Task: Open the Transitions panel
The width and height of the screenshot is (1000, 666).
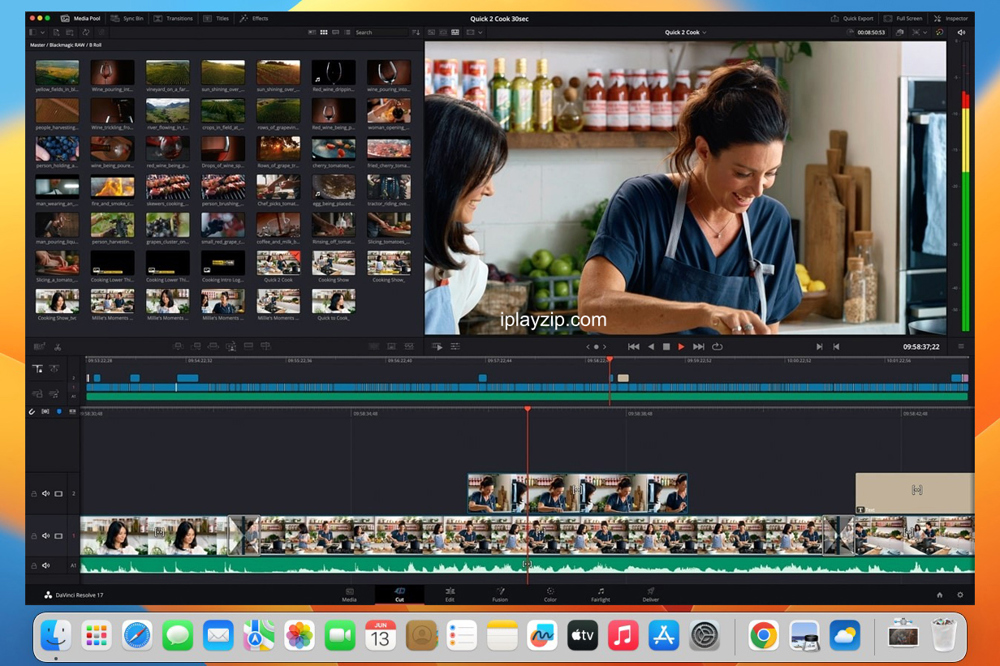Action: (173, 18)
